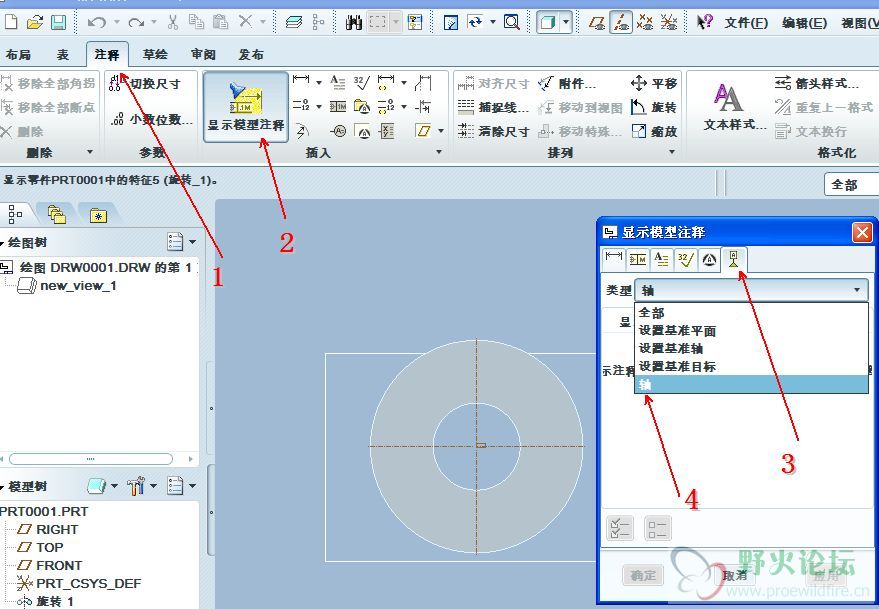
Task: Expand the 插入 group arrow
Action: (x=439, y=152)
